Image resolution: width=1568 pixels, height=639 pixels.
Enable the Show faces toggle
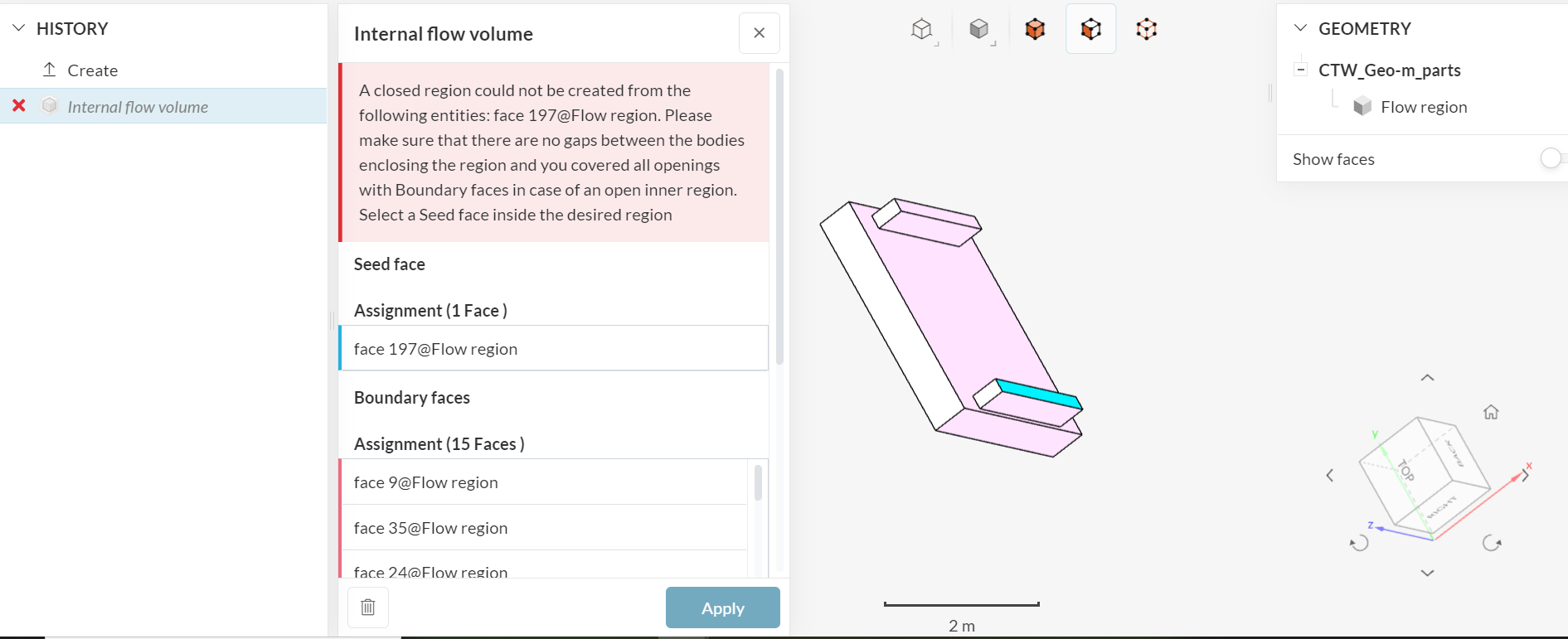(1550, 158)
